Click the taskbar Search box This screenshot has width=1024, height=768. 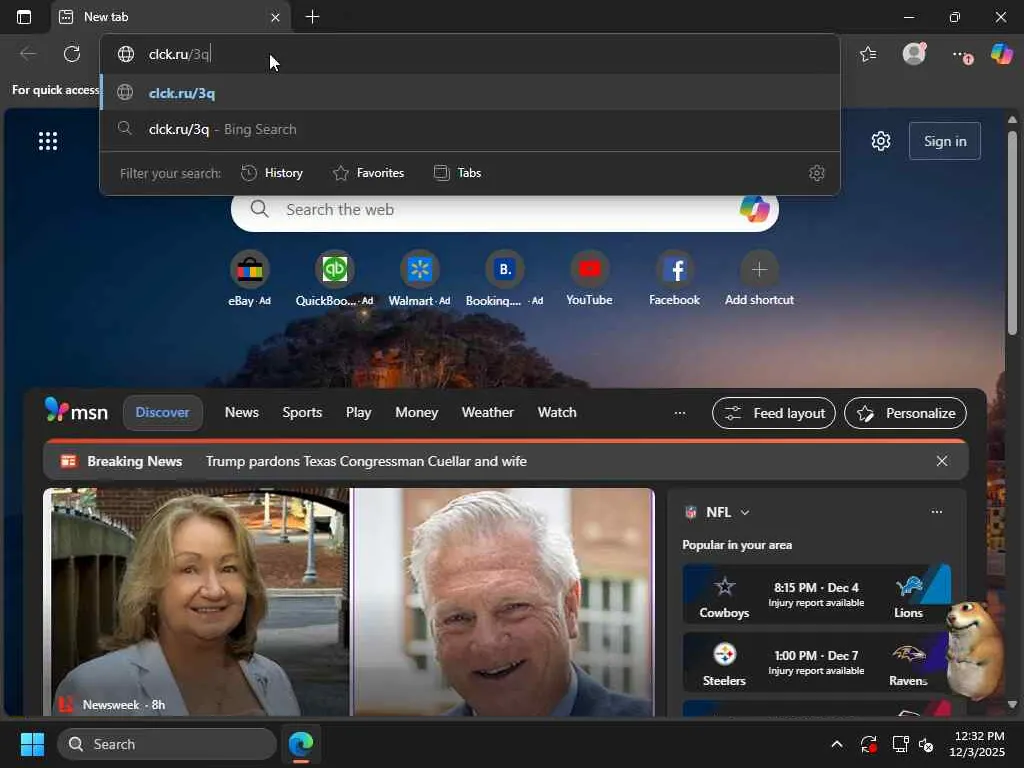click(x=167, y=744)
